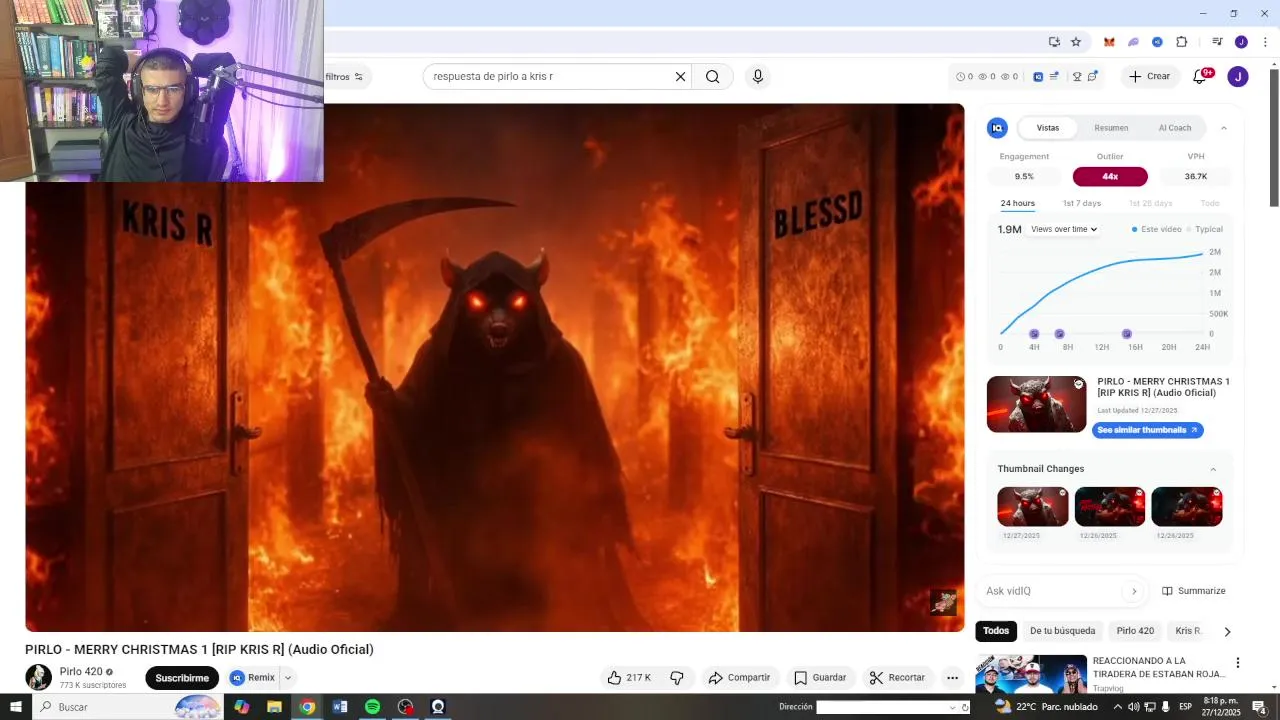Click the install app icon in address bar

(x=1054, y=42)
